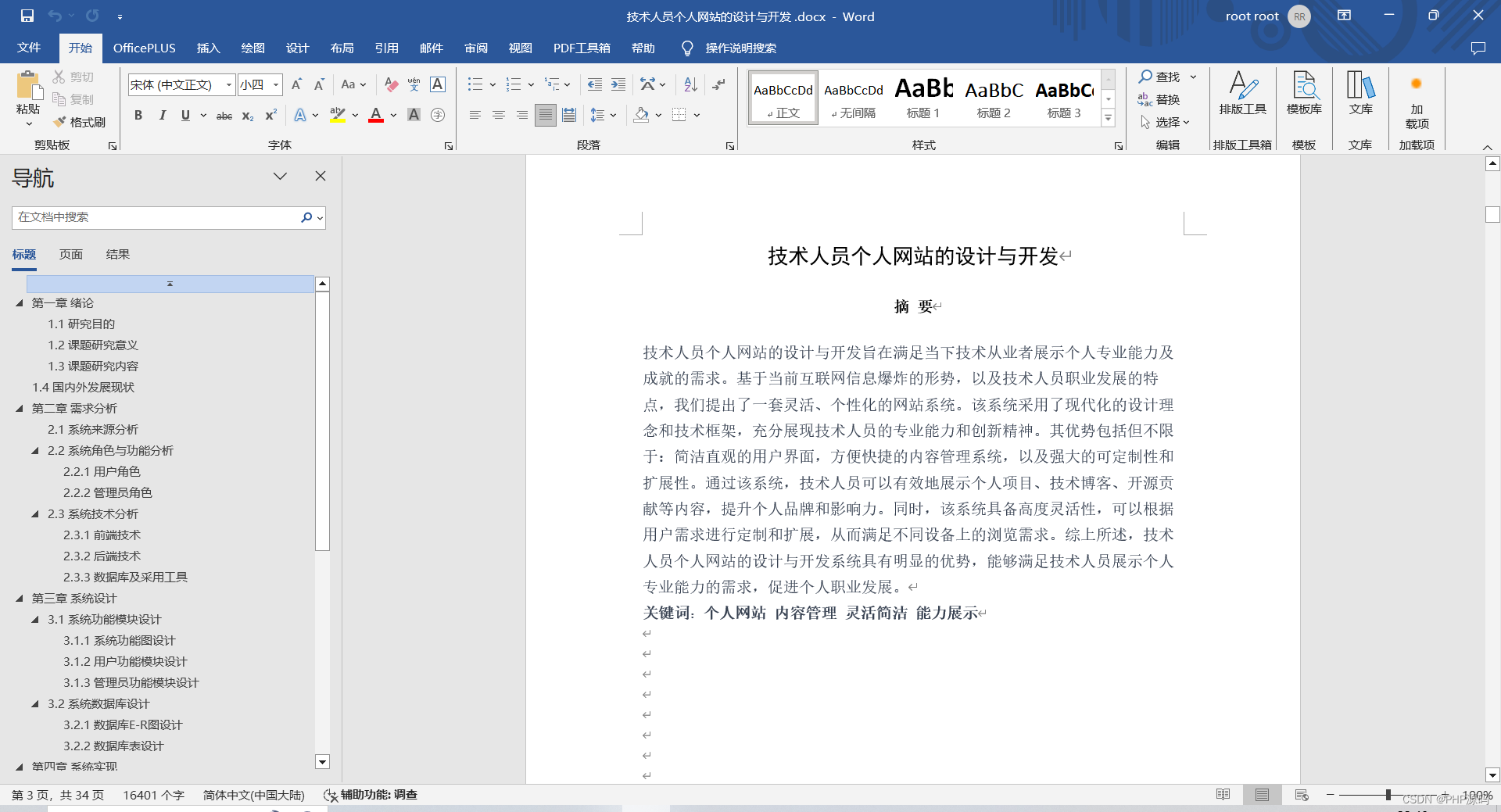Viewport: 1501px width, 812px height.
Task: Click the Undo arrow icon
Action: pyautogui.click(x=55, y=16)
